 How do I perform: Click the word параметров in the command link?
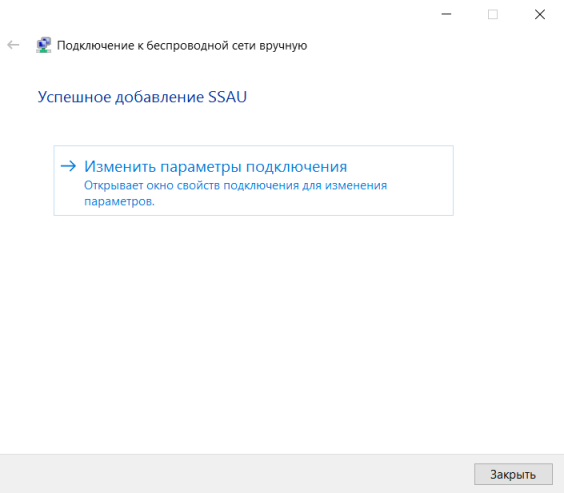(119, 201)
